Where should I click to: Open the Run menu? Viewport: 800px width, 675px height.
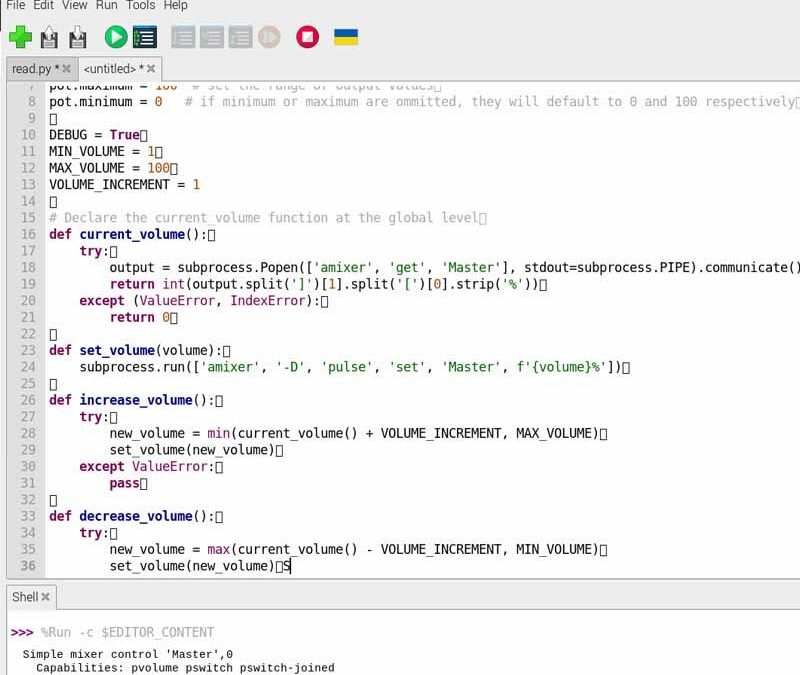pyautogui.click(x=107, y=5)
